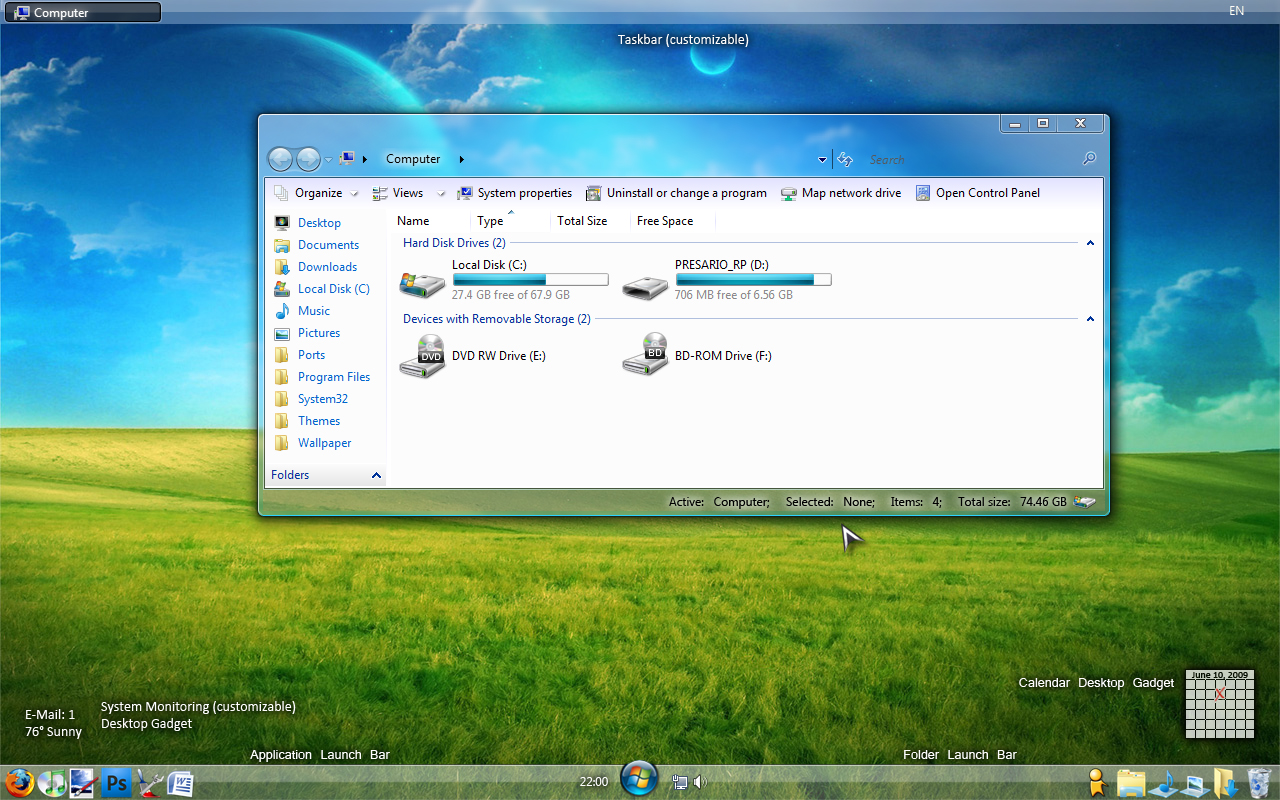The image size is (1280, 800).
Task: Click Open Control Panel in the toolbar
Action: click(x=987, y=192)
